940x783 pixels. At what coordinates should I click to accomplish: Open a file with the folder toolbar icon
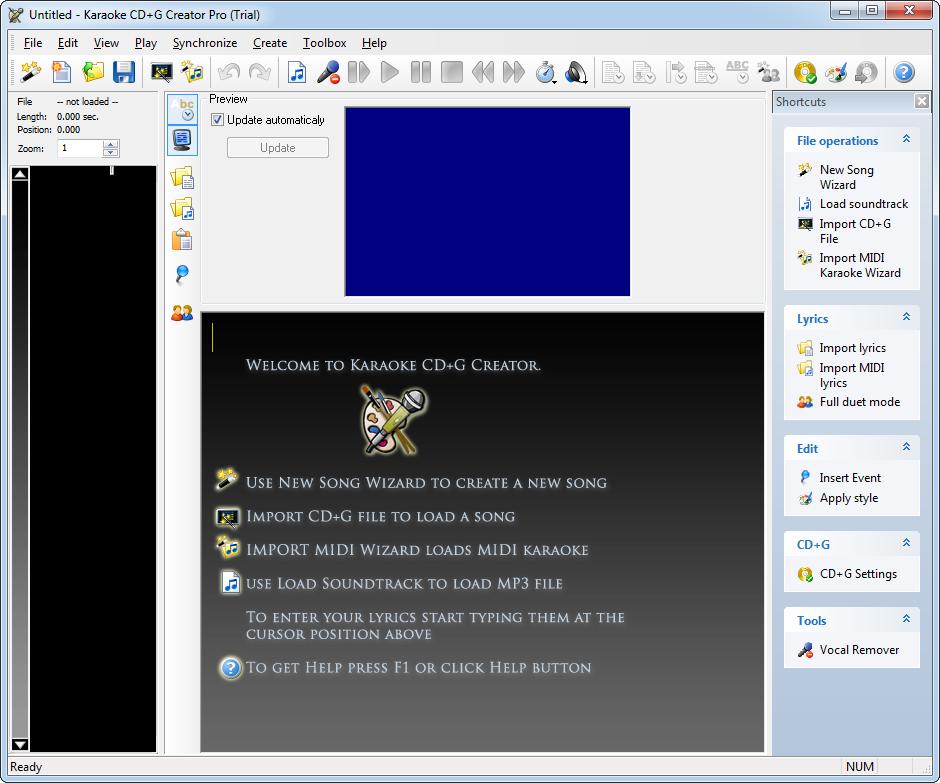click(x=93, y=73)
